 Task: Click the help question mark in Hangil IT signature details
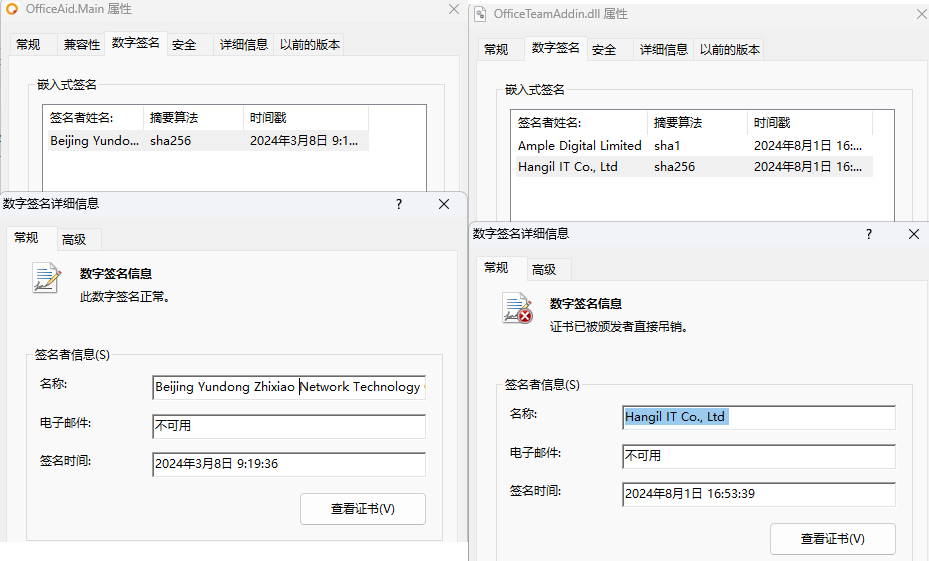click(868, 234)
